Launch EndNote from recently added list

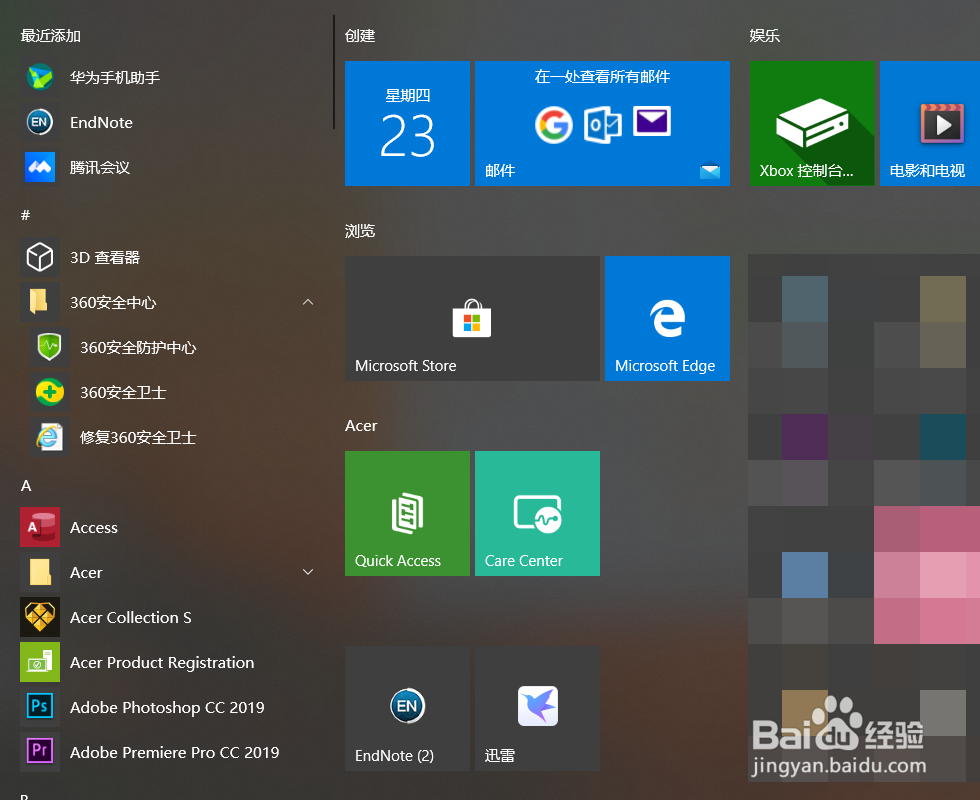click(40, 122)
